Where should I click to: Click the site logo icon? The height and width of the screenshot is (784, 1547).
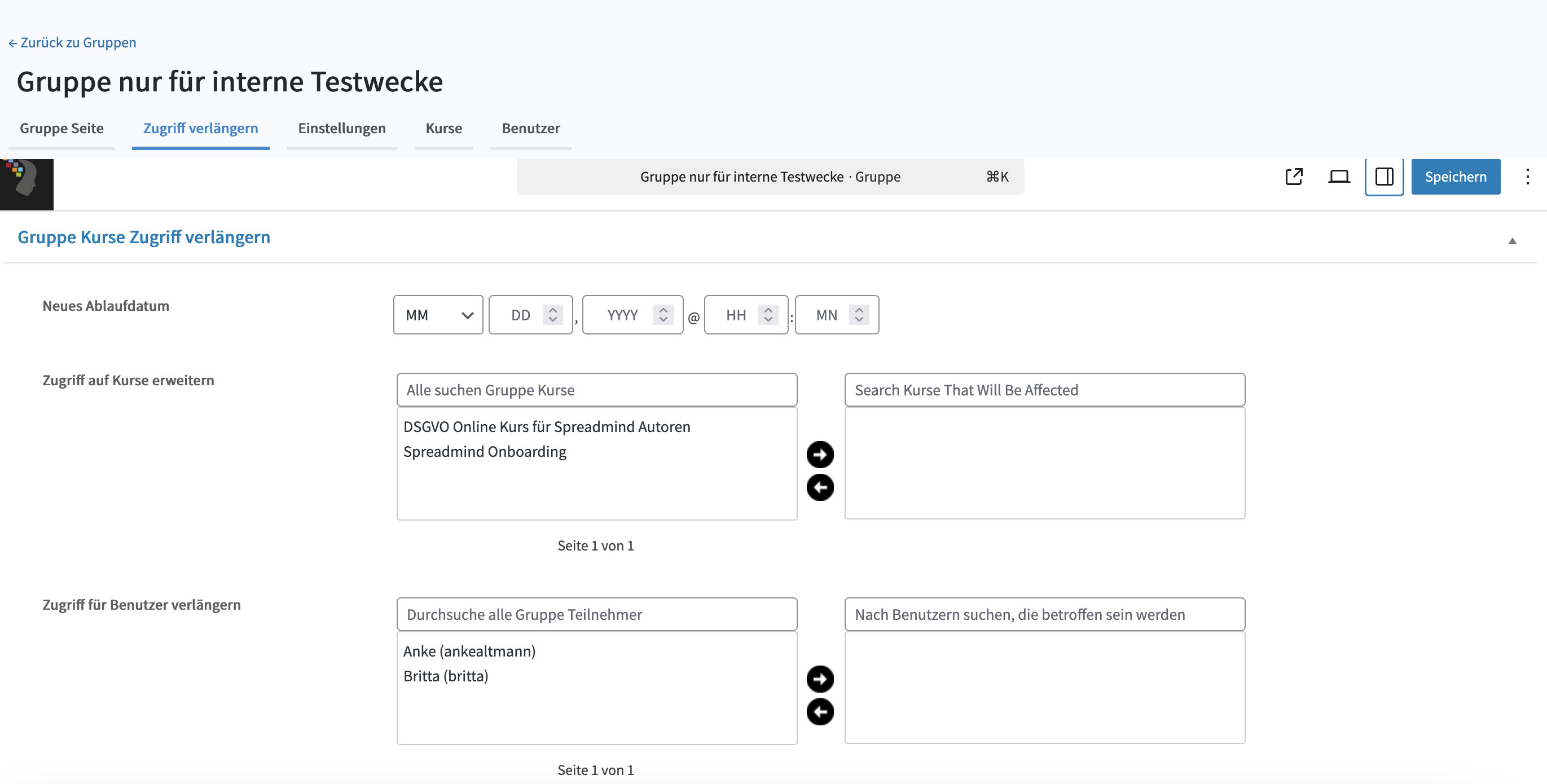(x=27, y=183)
